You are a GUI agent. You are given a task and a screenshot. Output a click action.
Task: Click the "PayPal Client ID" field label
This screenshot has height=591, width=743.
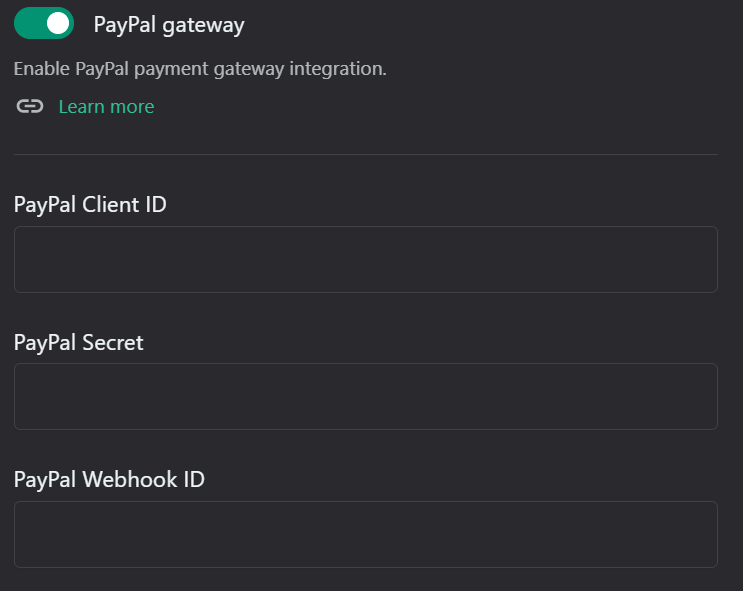pos(90,205)
